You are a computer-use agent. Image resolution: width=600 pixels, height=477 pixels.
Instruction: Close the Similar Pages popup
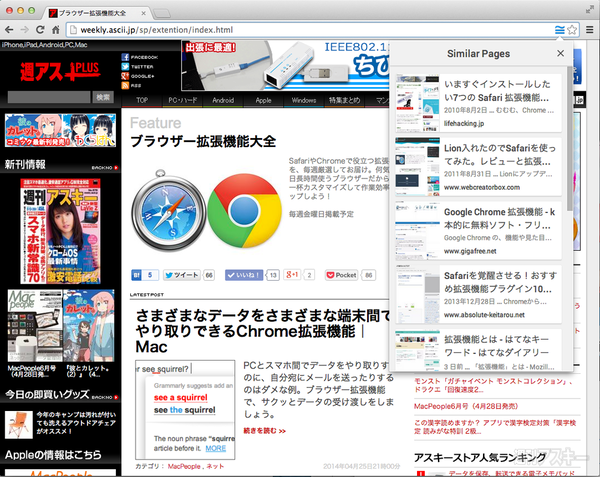tap(560, 54)
